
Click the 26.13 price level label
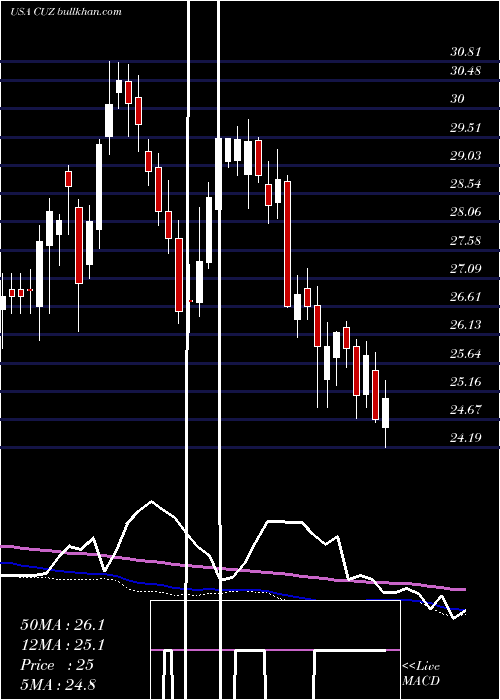tap(466, 325)
